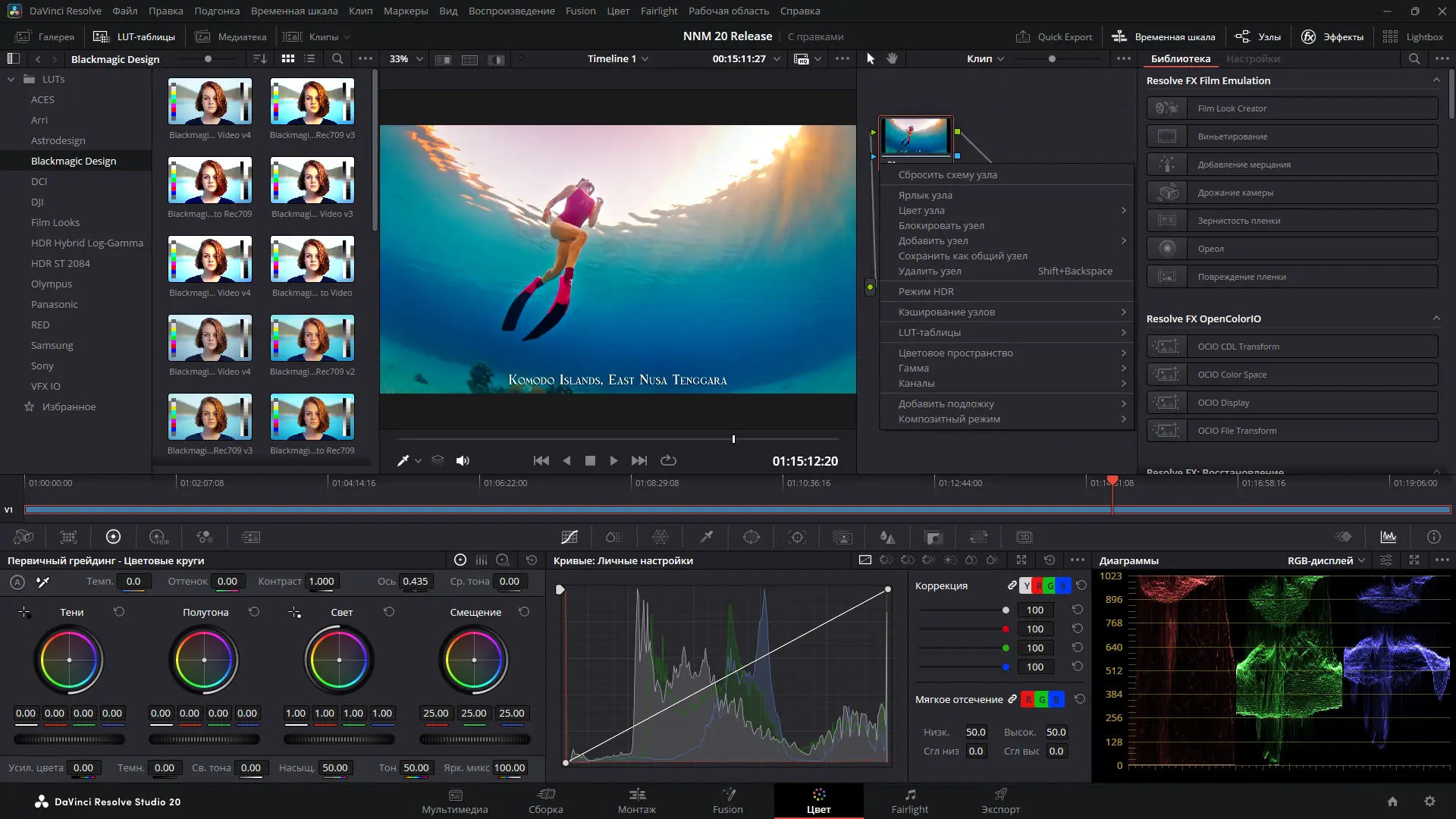Click the Scopes waveform icon

point(1389,537)
